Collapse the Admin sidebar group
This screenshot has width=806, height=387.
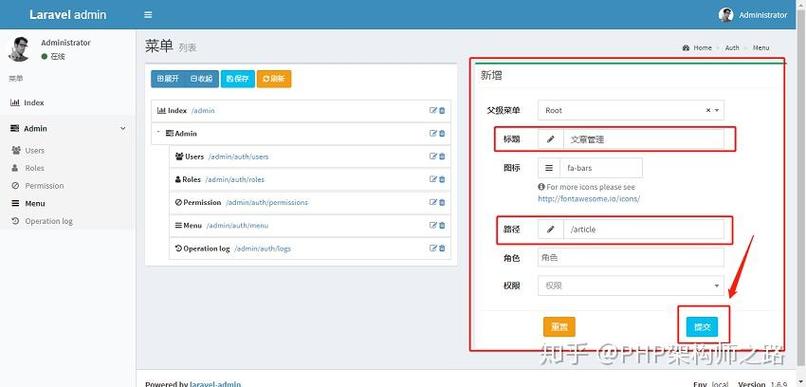pyautogui.click(x=68, y=128)
